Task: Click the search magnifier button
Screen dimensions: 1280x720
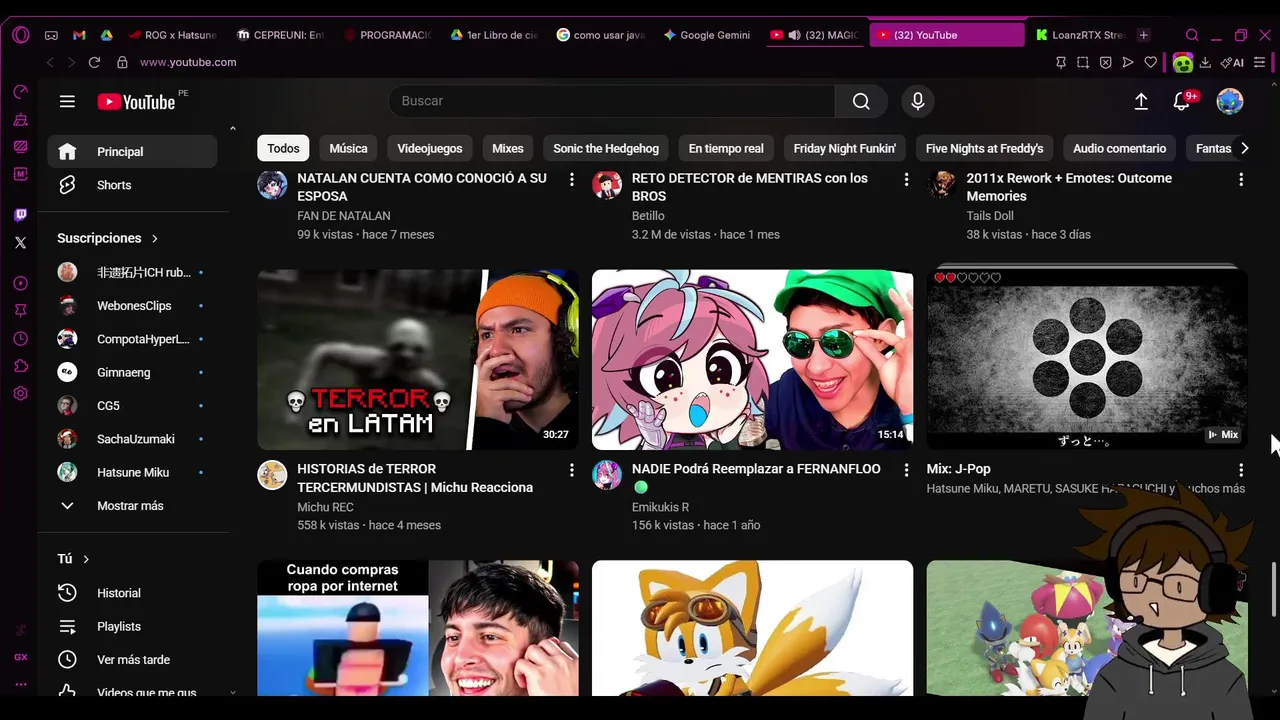Action: click(861, 101)
